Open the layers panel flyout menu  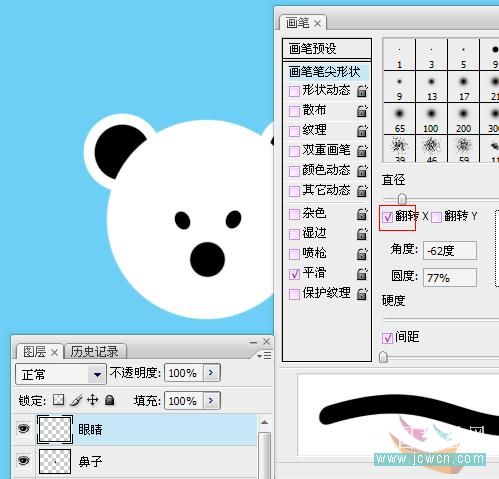point(265,356)
